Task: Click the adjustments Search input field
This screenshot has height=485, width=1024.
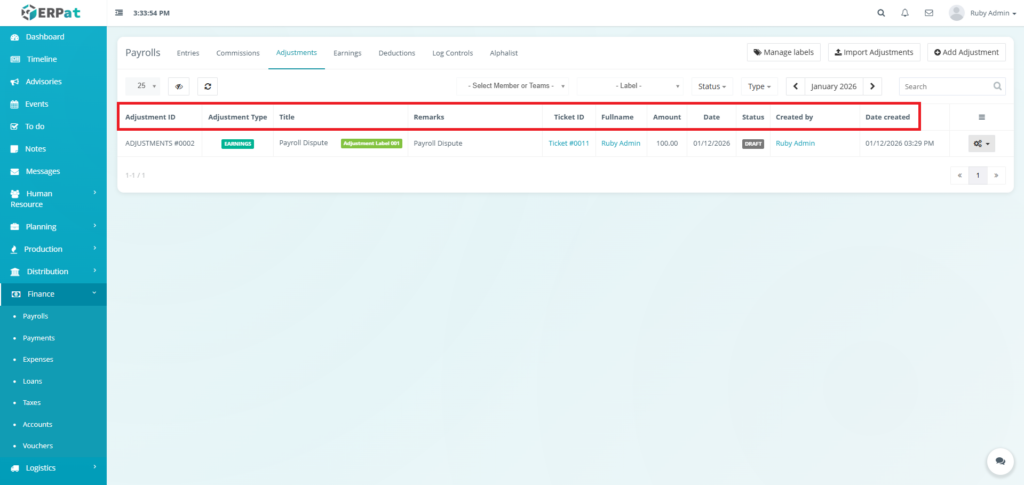Action: 946,87
